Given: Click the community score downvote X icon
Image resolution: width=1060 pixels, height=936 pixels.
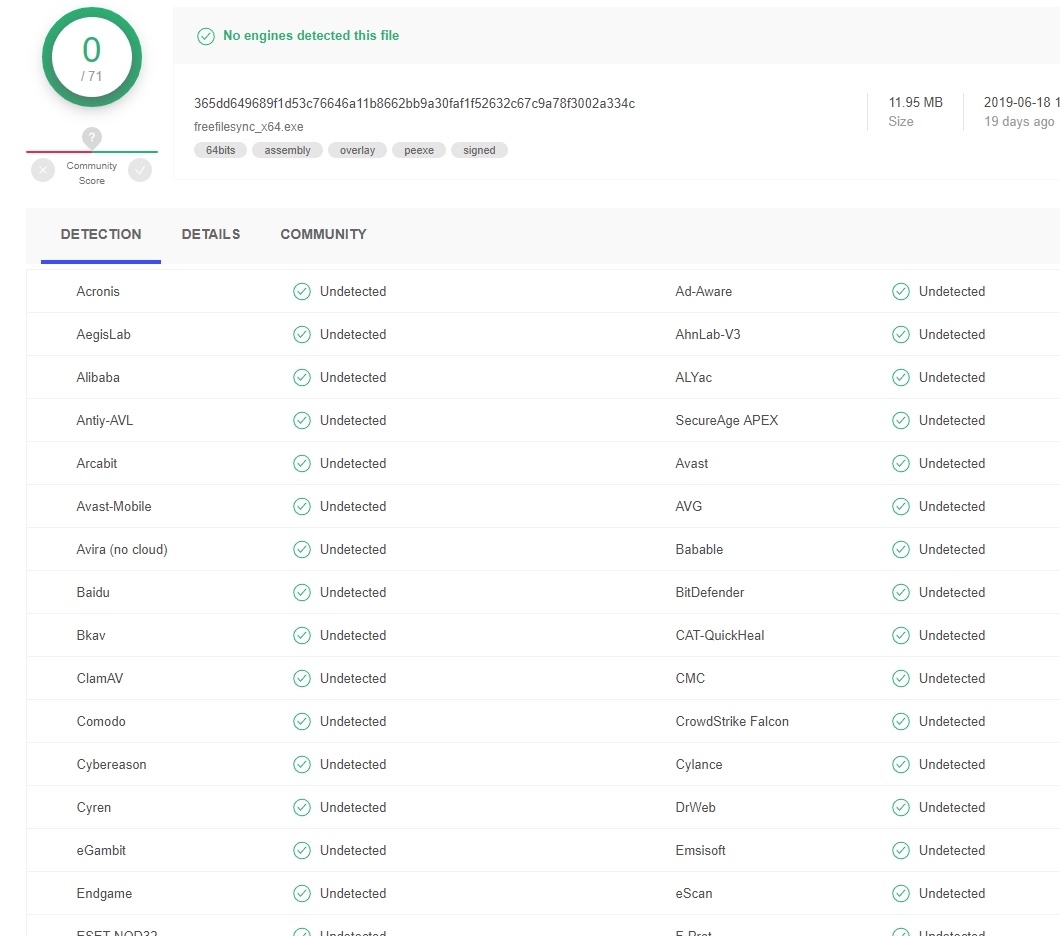Looking at the screenshot, I should (43, 170).
